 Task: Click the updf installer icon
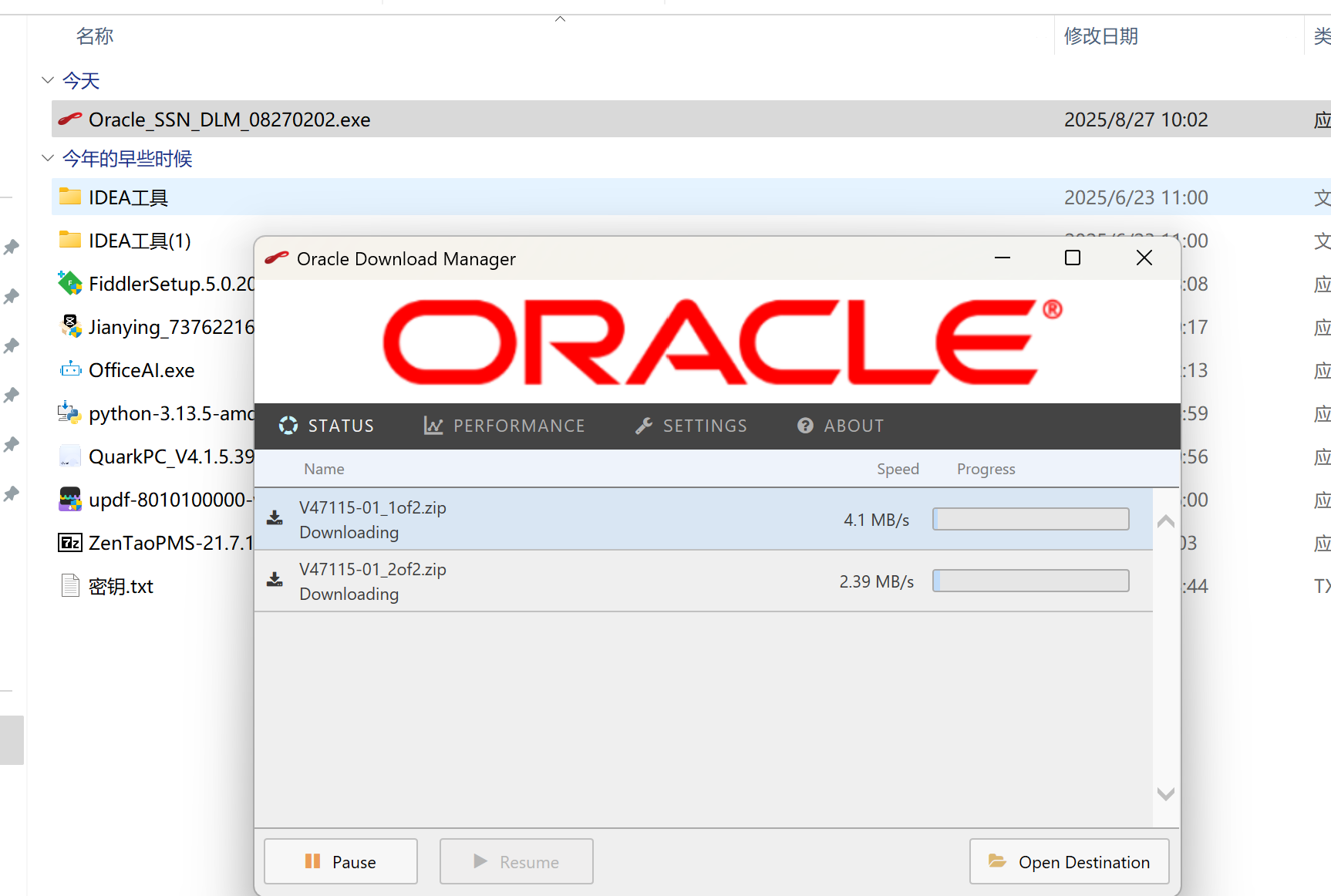coord(70,499)
